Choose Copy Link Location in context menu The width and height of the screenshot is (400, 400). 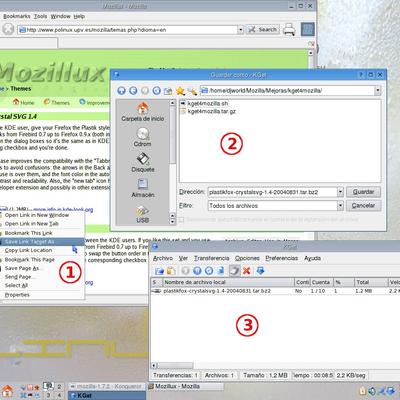click(42, 250)
